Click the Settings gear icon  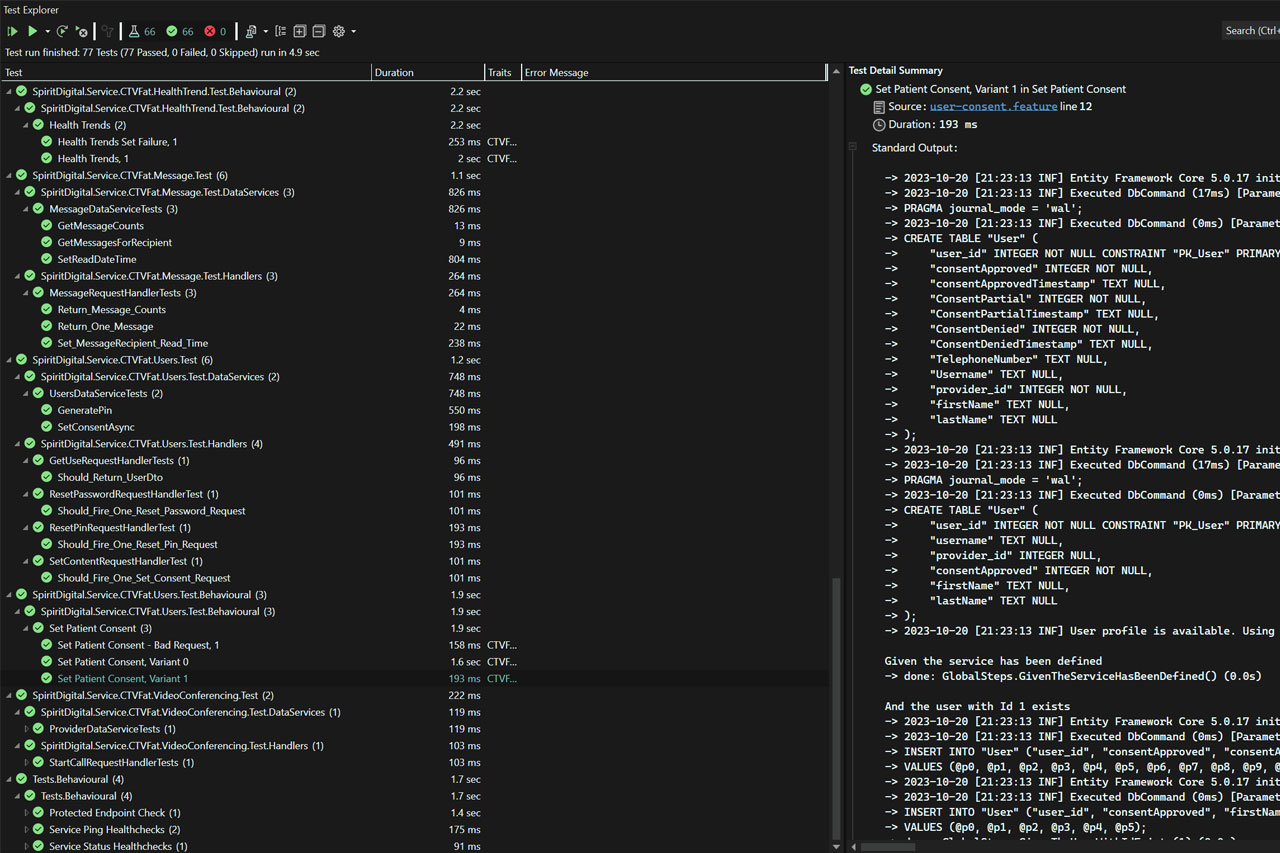pos(339,31)
